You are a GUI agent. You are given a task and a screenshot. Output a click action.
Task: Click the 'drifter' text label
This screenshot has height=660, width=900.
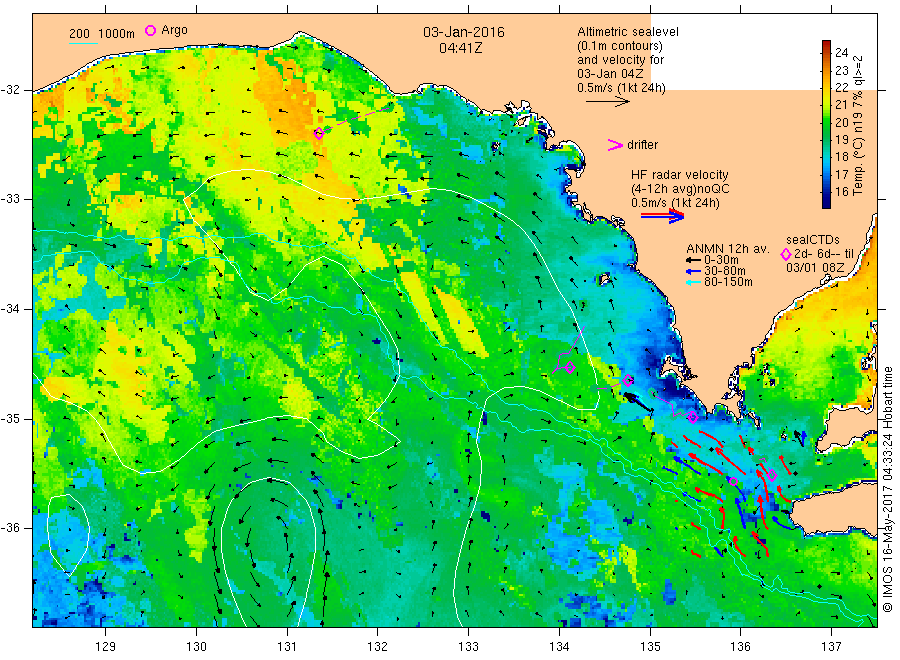point(642,145)
